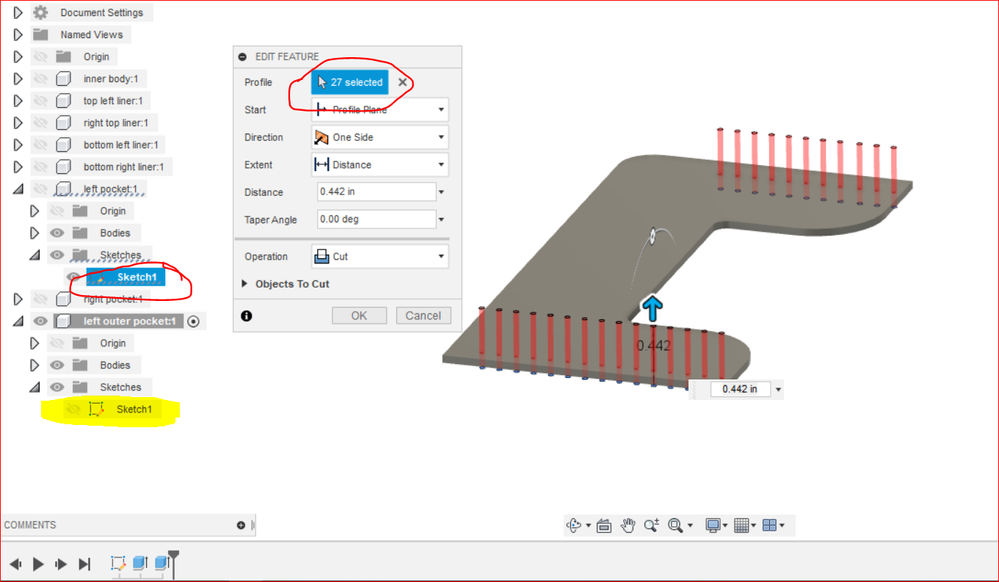Open the Operation dropdown showing Cut

[x=380, y=256]
